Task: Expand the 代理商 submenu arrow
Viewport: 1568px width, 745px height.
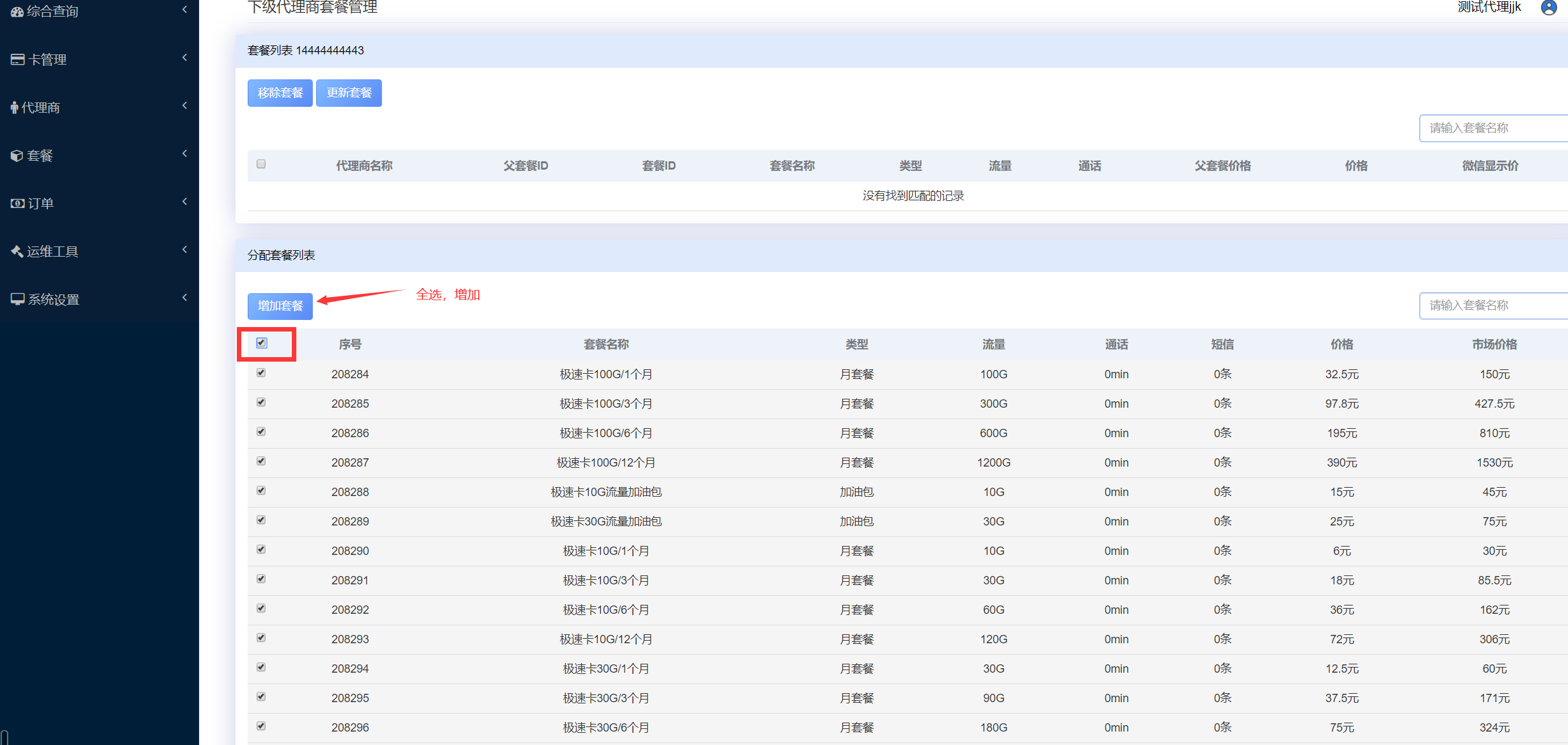Action: click(x=184, y=106)
